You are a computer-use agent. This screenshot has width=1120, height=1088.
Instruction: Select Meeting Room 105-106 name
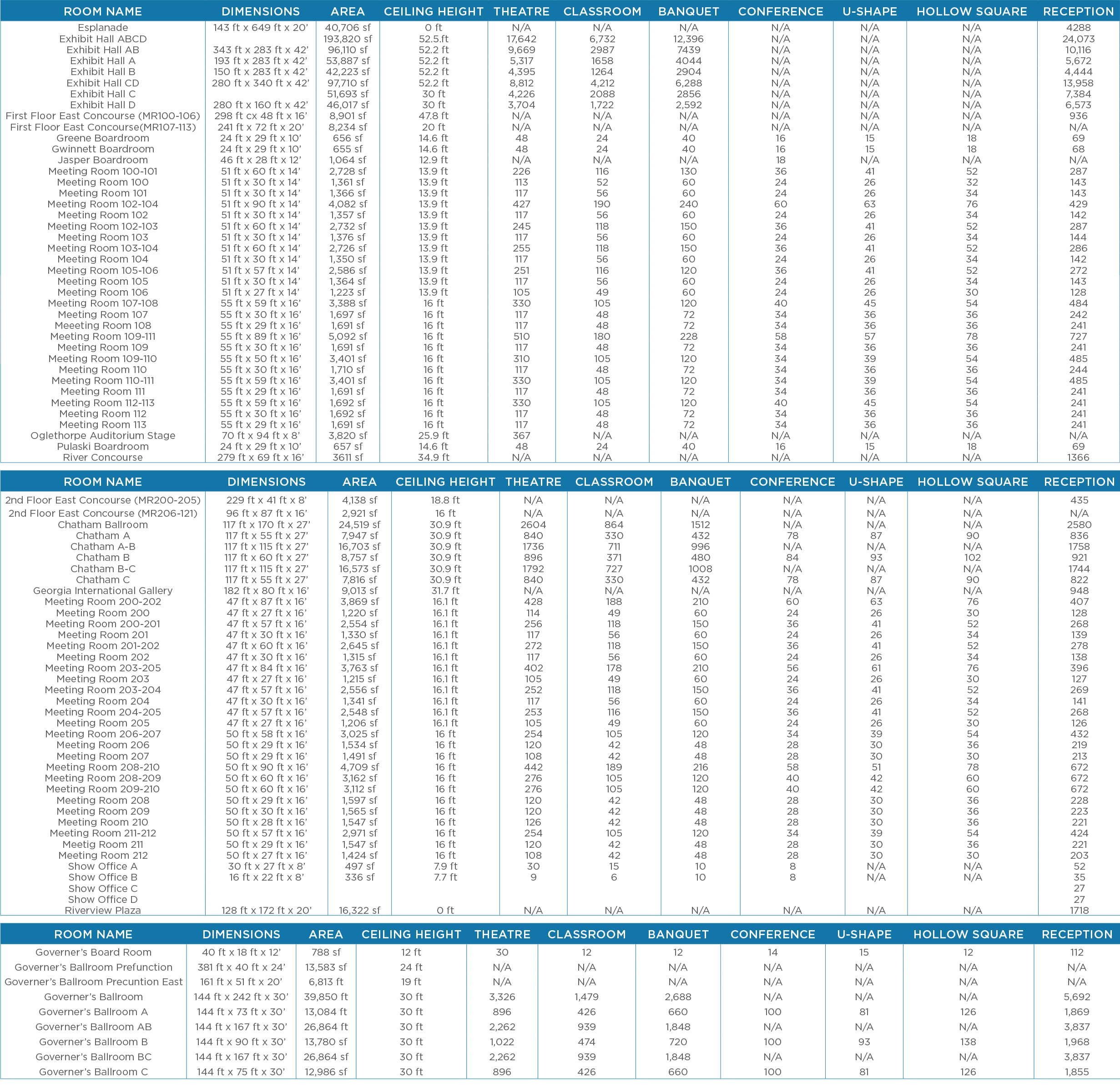[103, 270]
